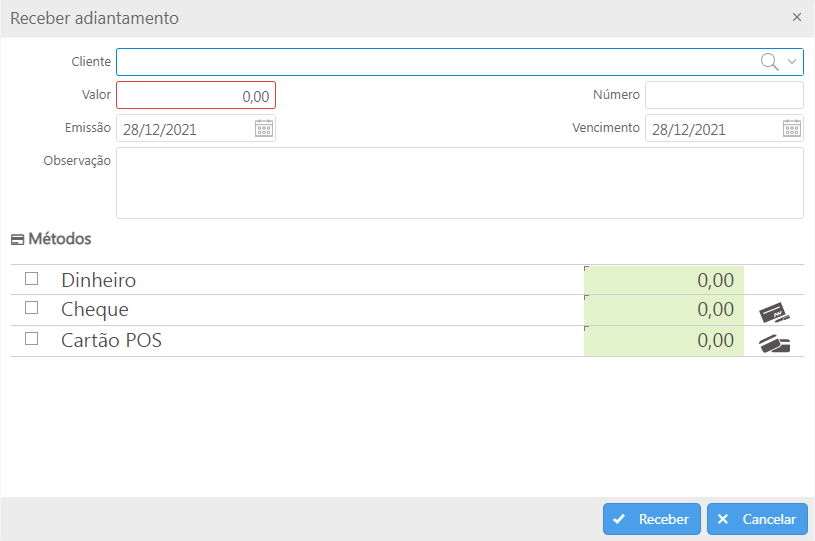Focus the Número input field
Viewport: 815px width, 541px height.
[x=724, y=95]
